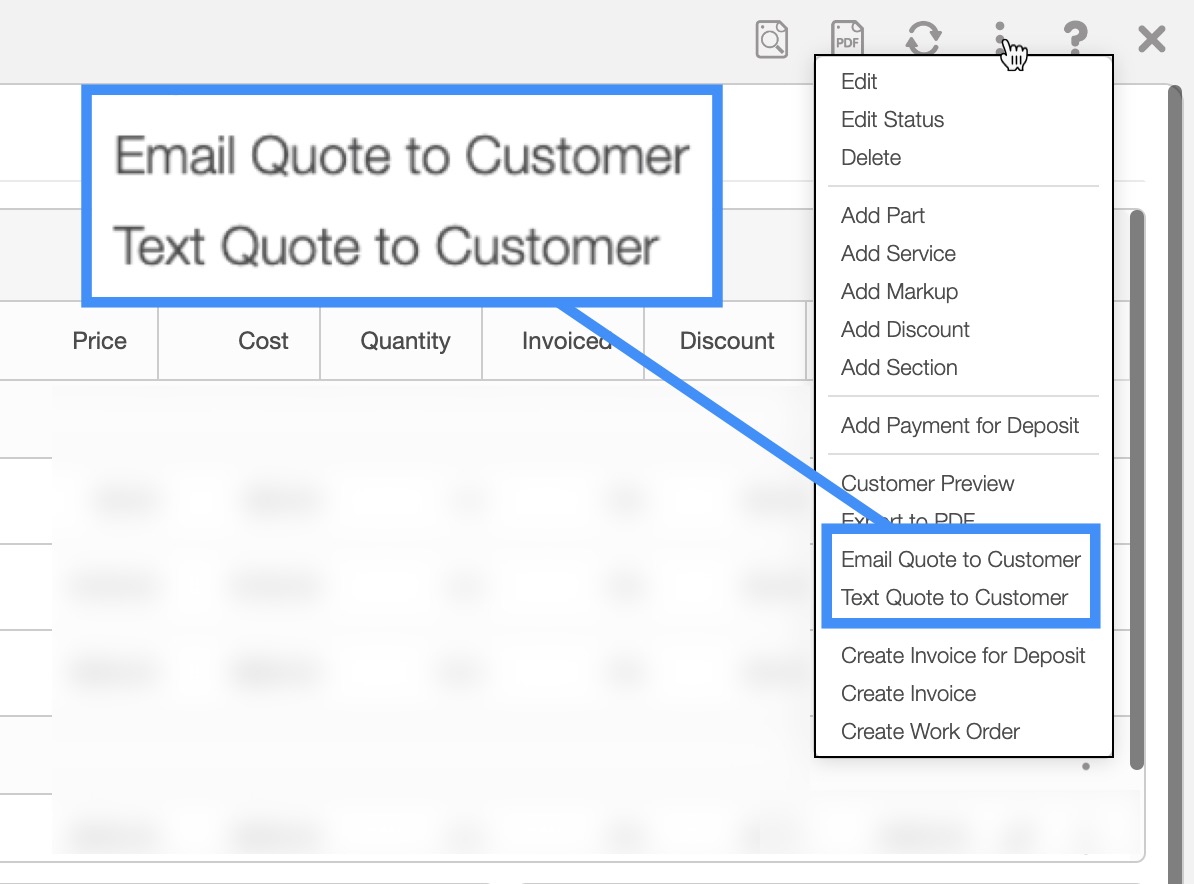Click the PDF export icon
Screen dimensions: 1194x884
click(x=847, y=39)
